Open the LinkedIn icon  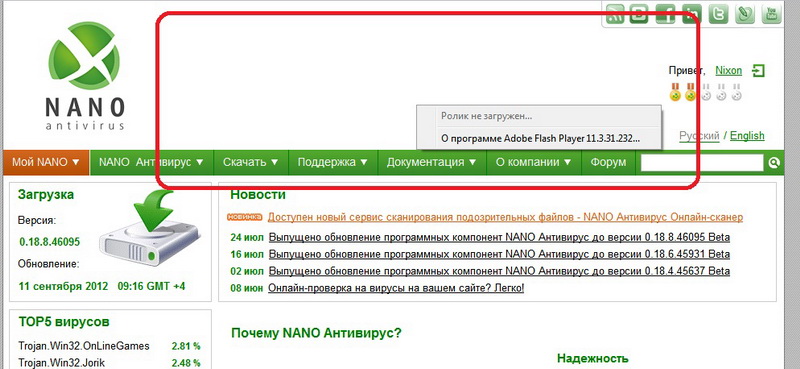pyautogui.click(x=692, y=14)
